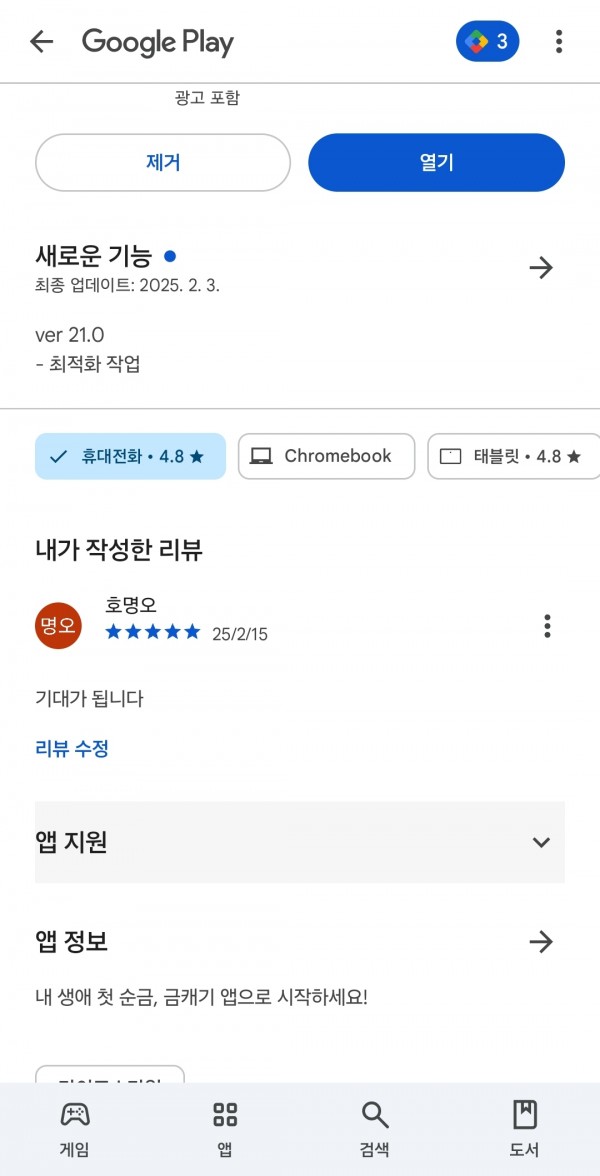Viewport: 600px width, 1176px height.
Task: Expand the 앱 지원 section
Action: pyautogui.click(x=300, y=842)
